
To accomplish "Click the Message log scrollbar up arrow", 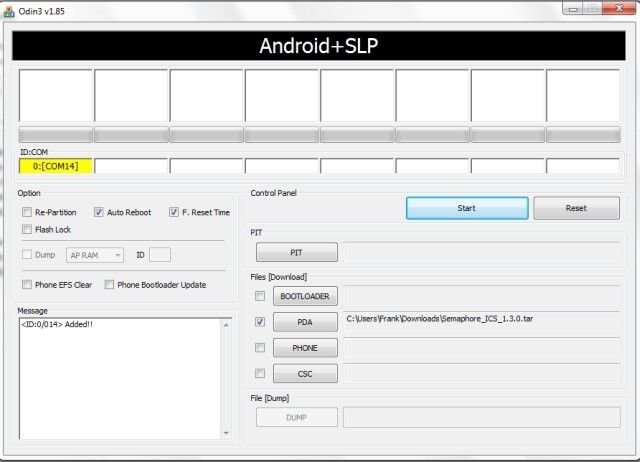I will click(x=226, y=325).
